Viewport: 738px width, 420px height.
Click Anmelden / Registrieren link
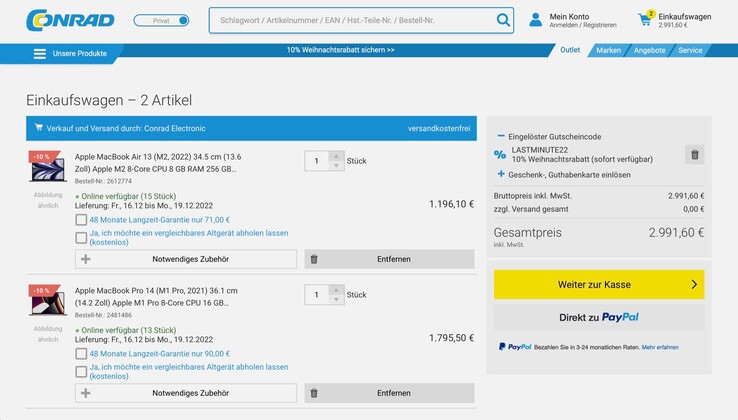(583, 25)
